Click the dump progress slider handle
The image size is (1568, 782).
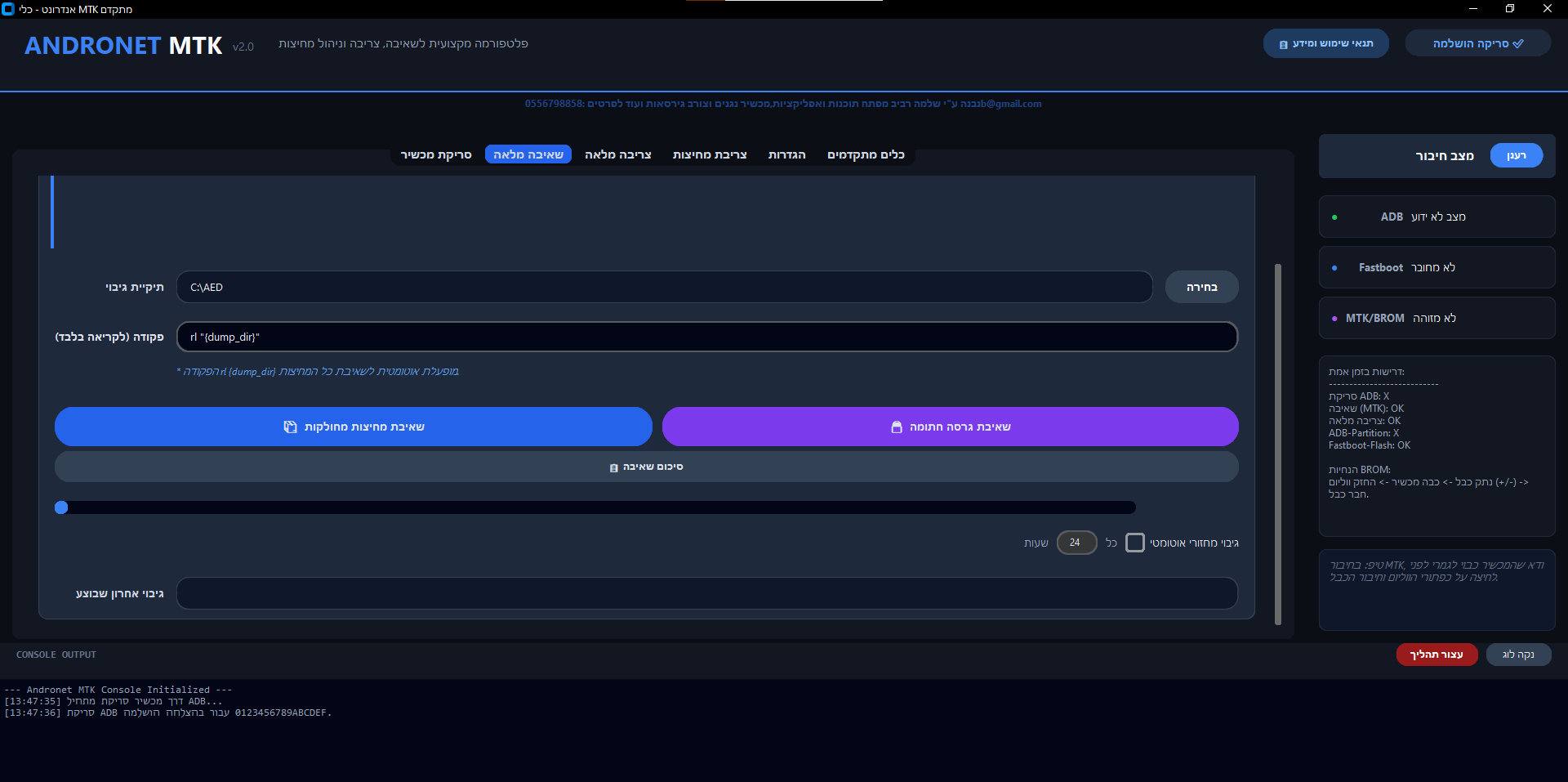61,507
